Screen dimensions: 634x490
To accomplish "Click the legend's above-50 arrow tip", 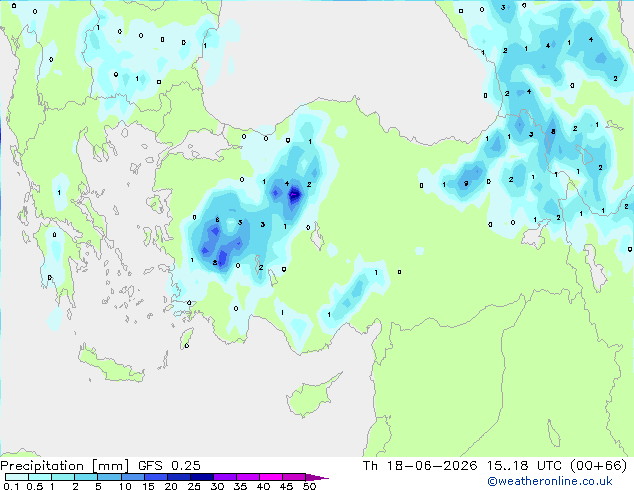I will click(317, 477).
